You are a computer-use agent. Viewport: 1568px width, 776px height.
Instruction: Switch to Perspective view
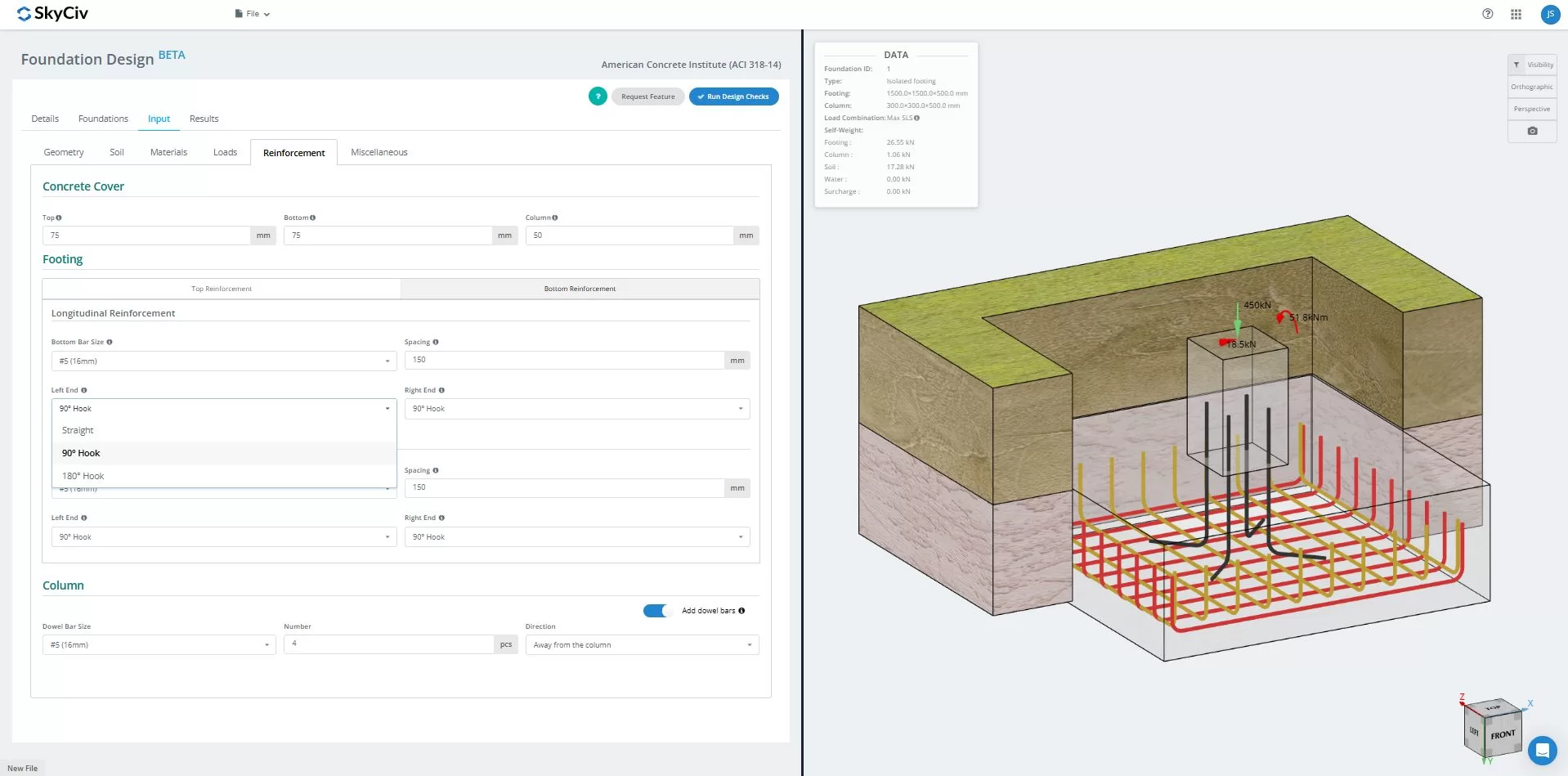(x=1532, y=108)
